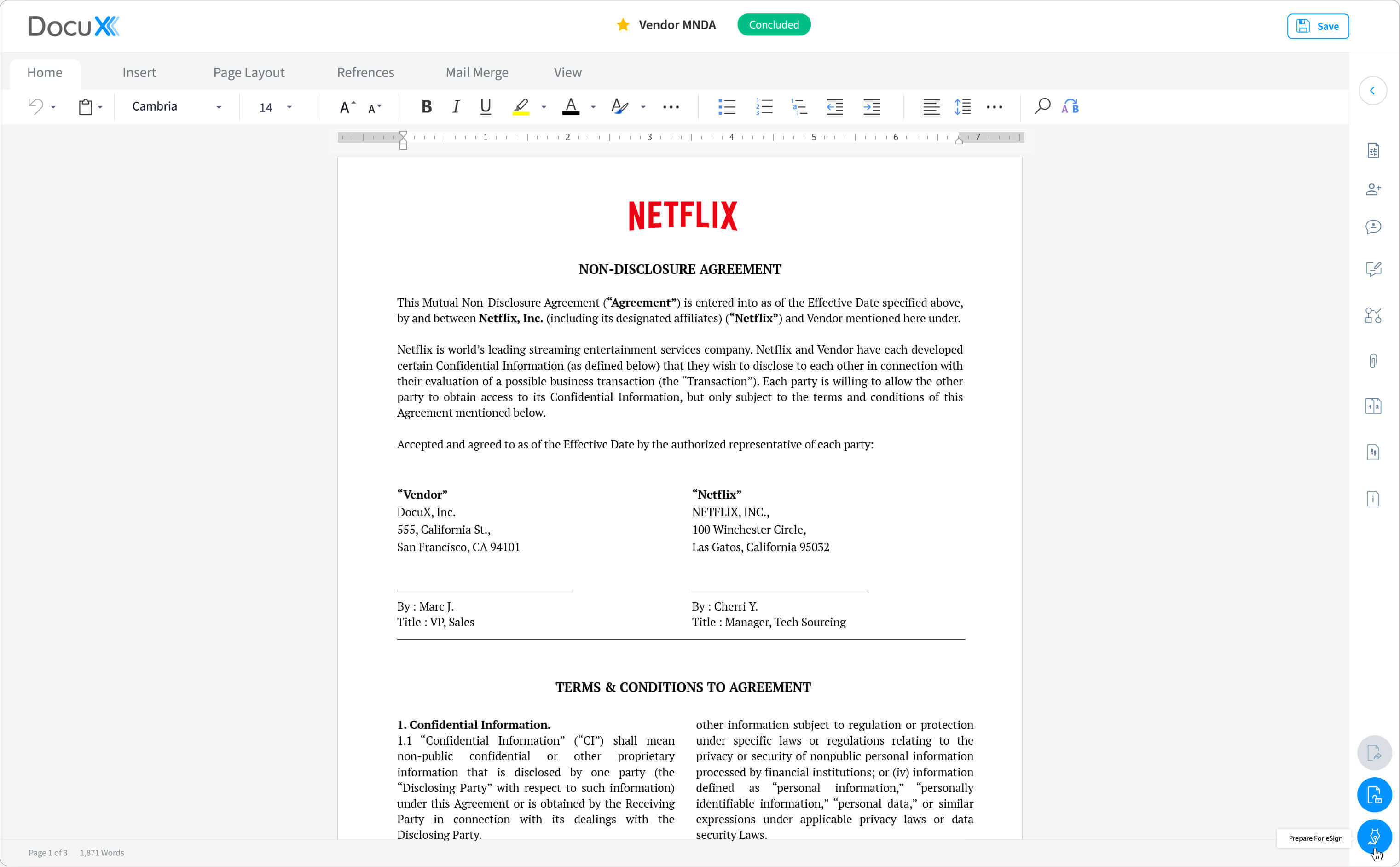1400x867 pixels.
Task: Click the Prepare For eSign button
Action: pos(1374,837)
